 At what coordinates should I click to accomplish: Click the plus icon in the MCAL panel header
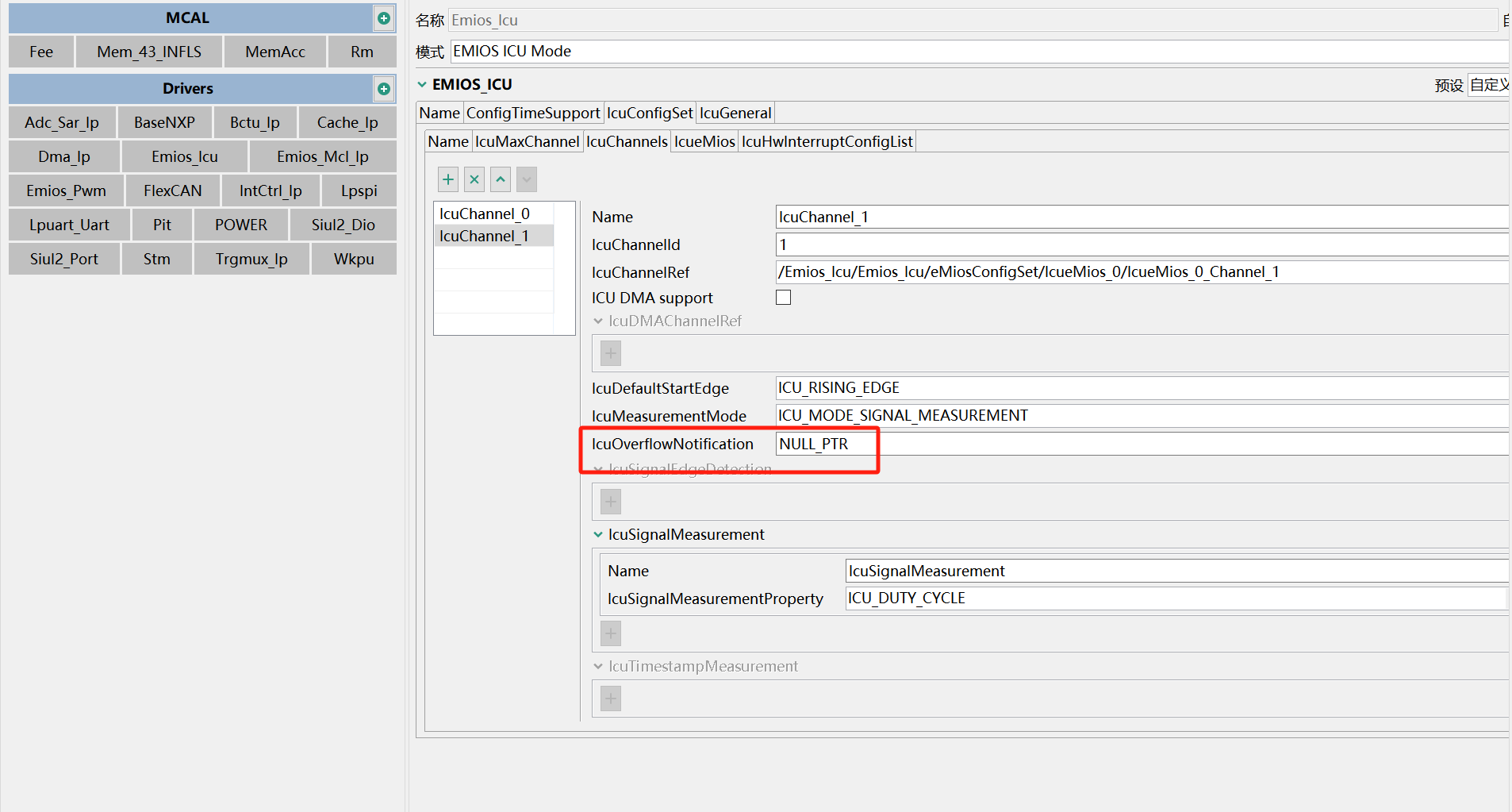pos(383,17)
